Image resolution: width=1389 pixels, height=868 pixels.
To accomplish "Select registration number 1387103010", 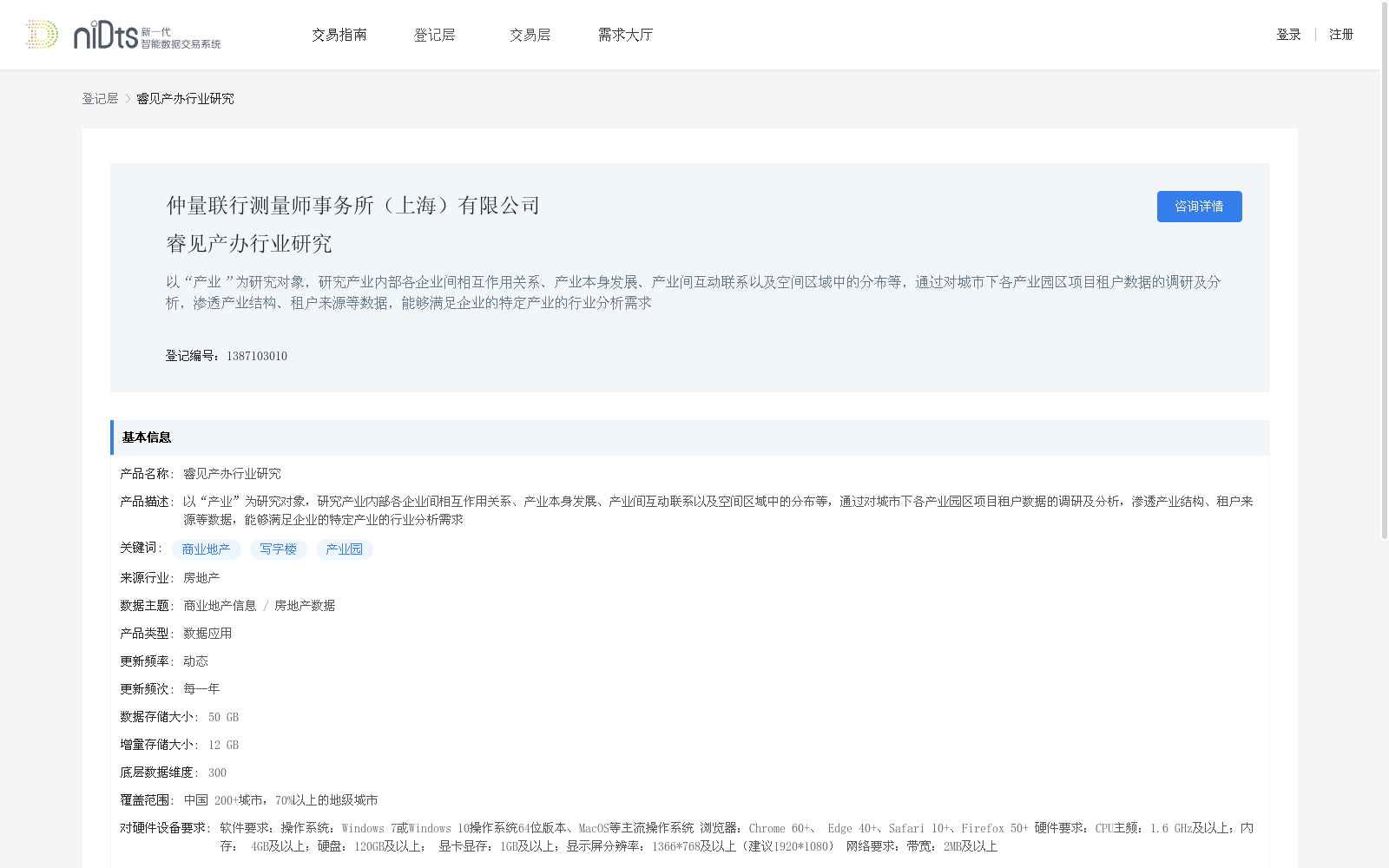I will (x=257, y=356).
